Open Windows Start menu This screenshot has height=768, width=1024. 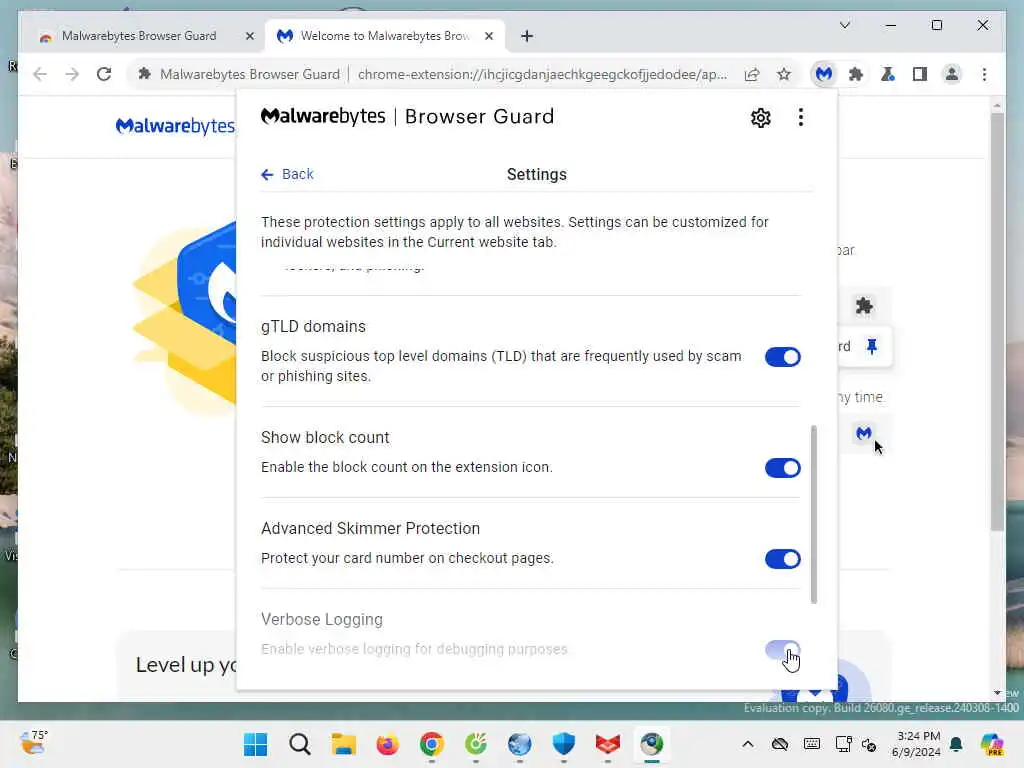coord(255,744)
